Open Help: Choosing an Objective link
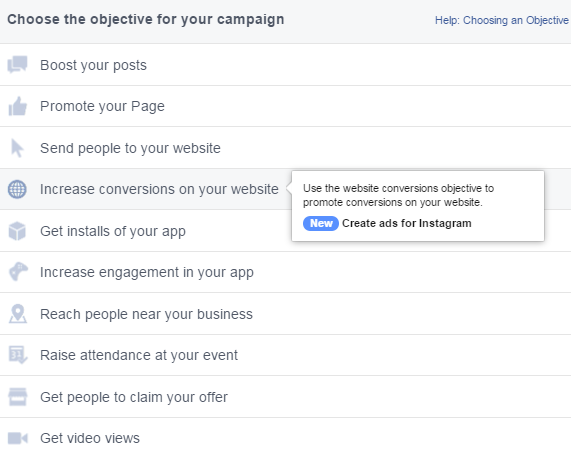The height and width of the screenshot is (454, 571). click(501, 20)
